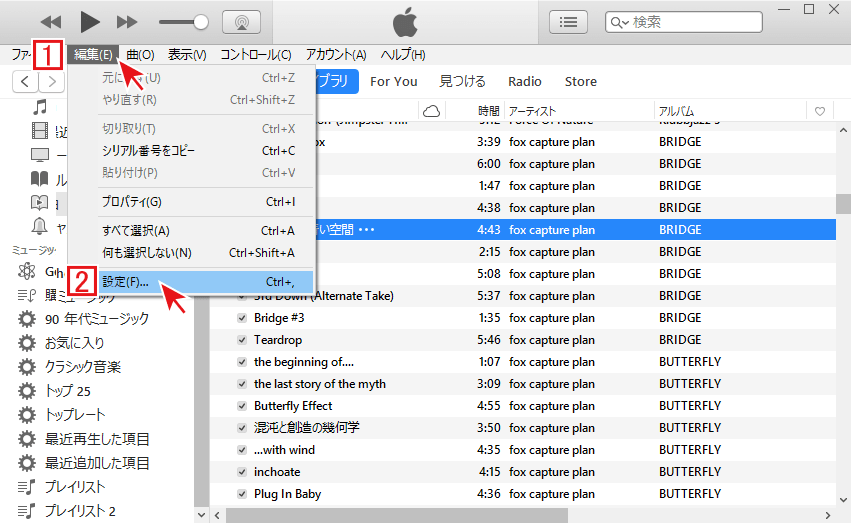Select the bell tones icon
Screen dimensions: 851x523
(40, 226)
